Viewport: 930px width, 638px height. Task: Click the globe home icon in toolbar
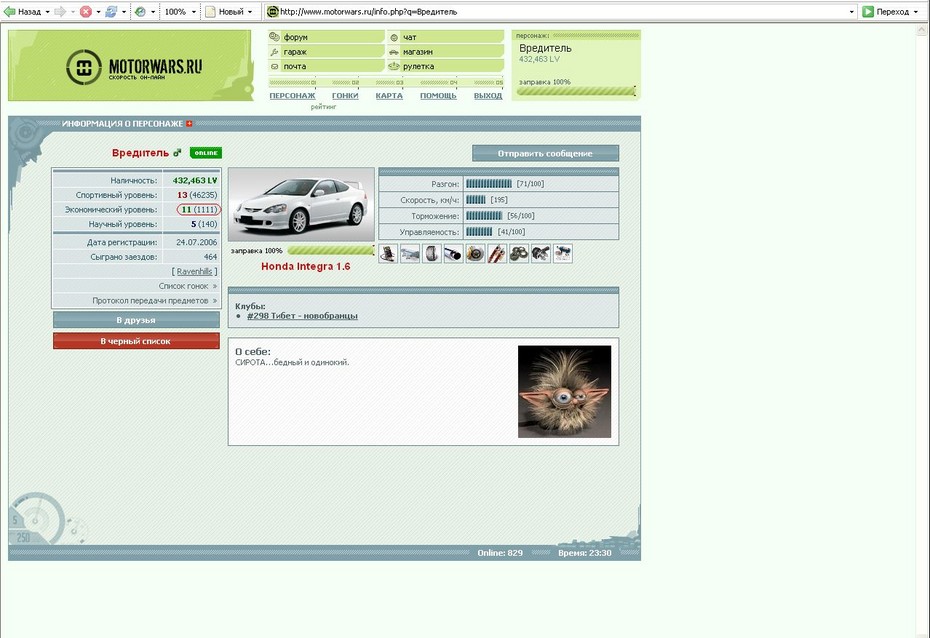[141, 11]
